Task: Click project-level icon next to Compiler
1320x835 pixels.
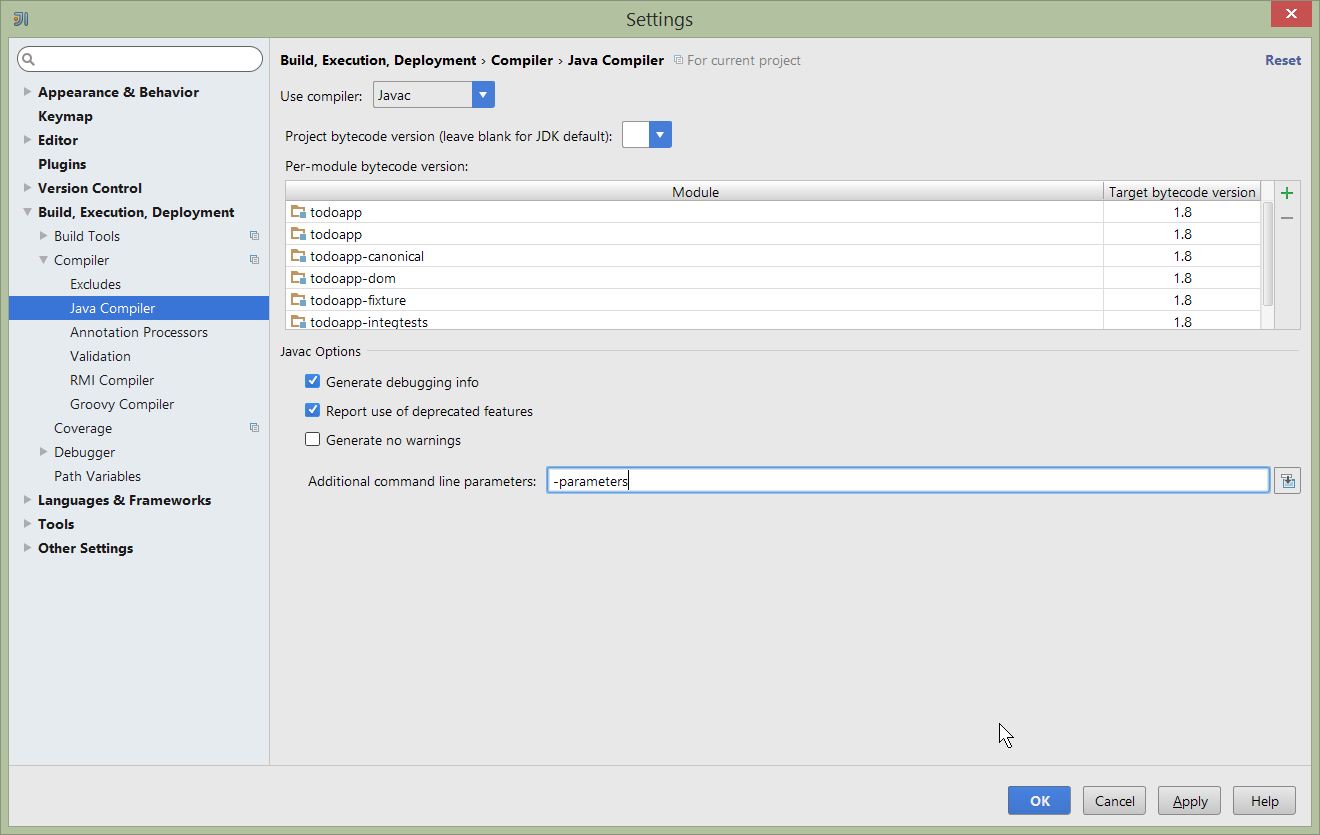Action: pyautogui.click(x=254, y=260)
